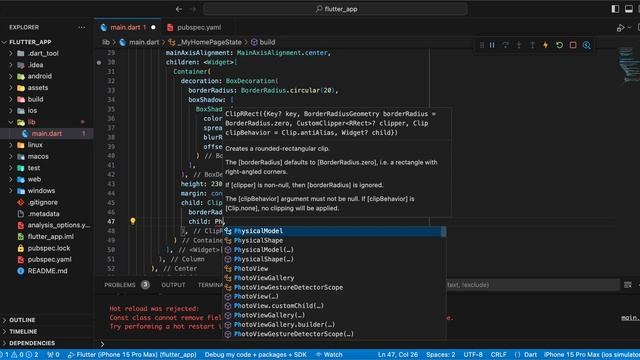
Task: Open the flutter_app command center search
Action: click(x=336, y=9)
